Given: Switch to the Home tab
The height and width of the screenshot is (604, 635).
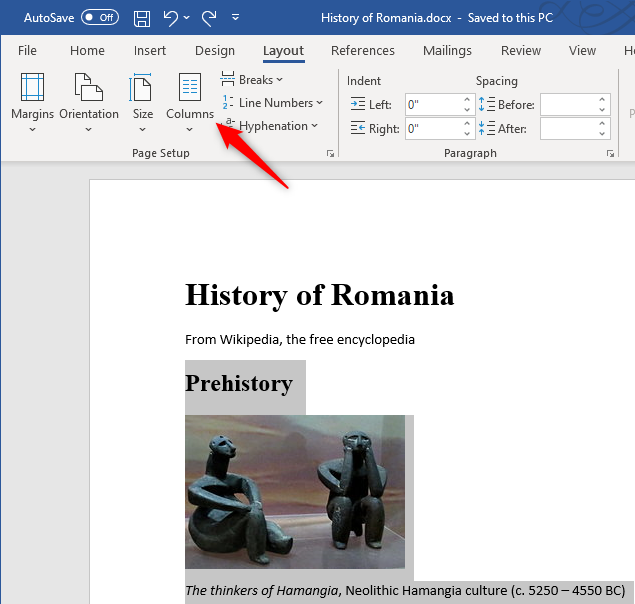Looking at the screenshot, I should tap(87, 51).
